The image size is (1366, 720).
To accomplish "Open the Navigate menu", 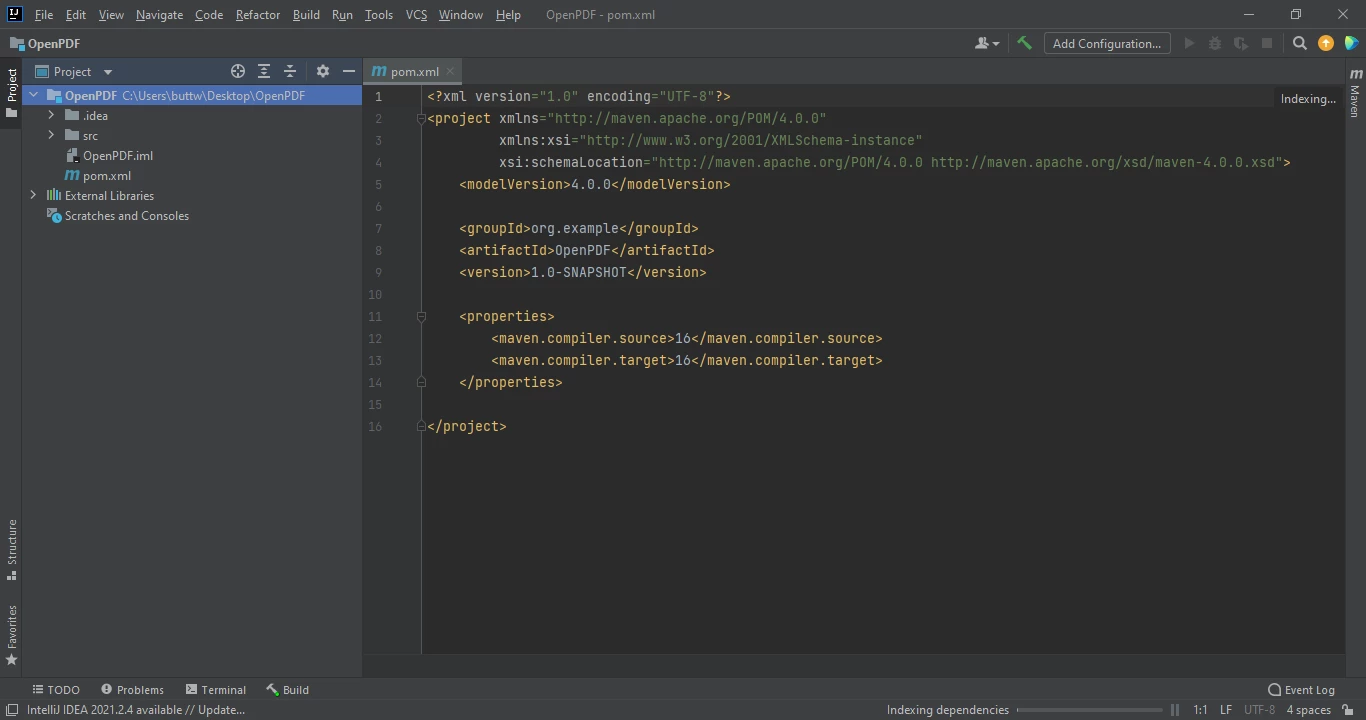I will coord(159,15).
